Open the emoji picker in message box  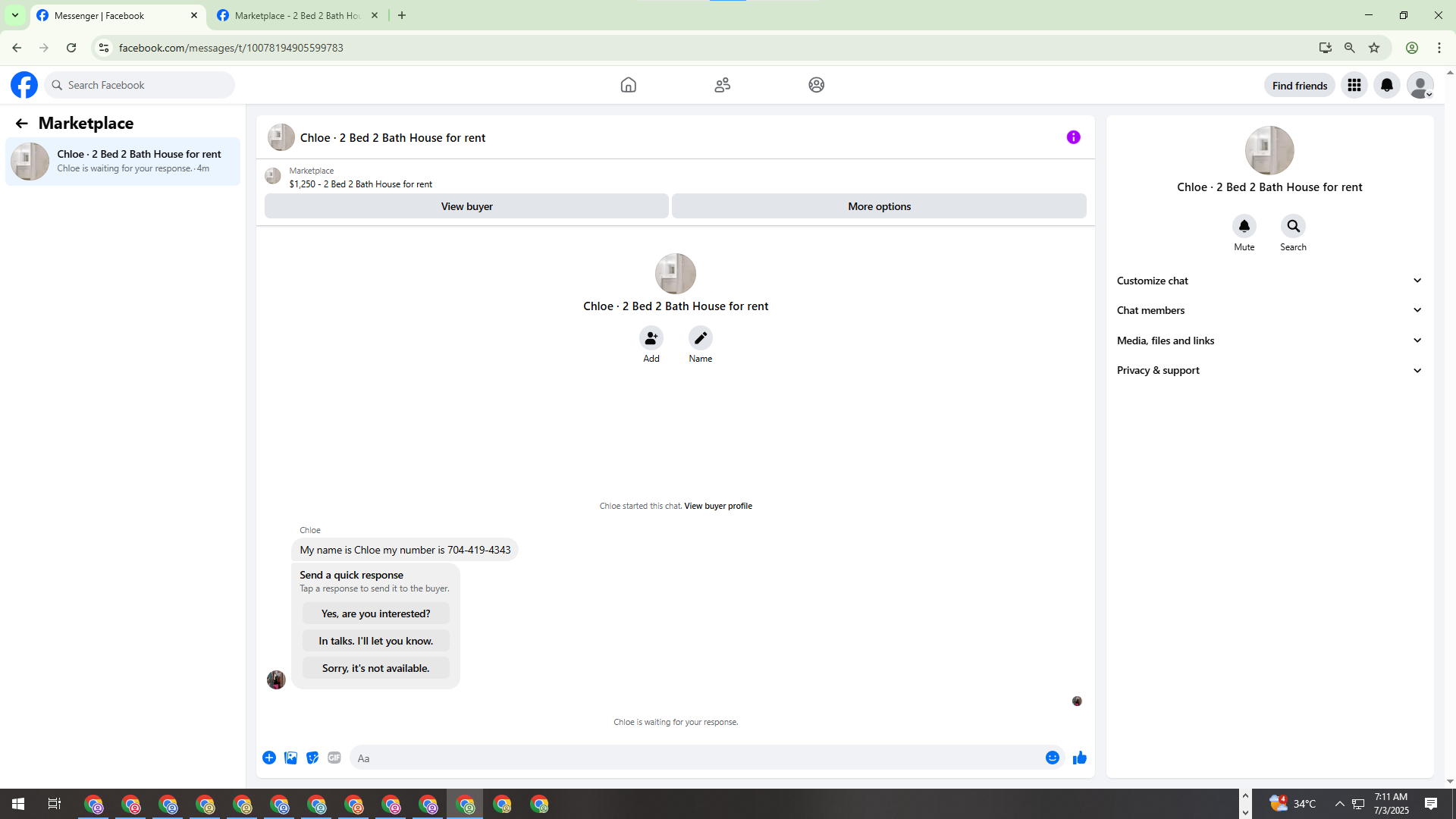coord(1052,758)
